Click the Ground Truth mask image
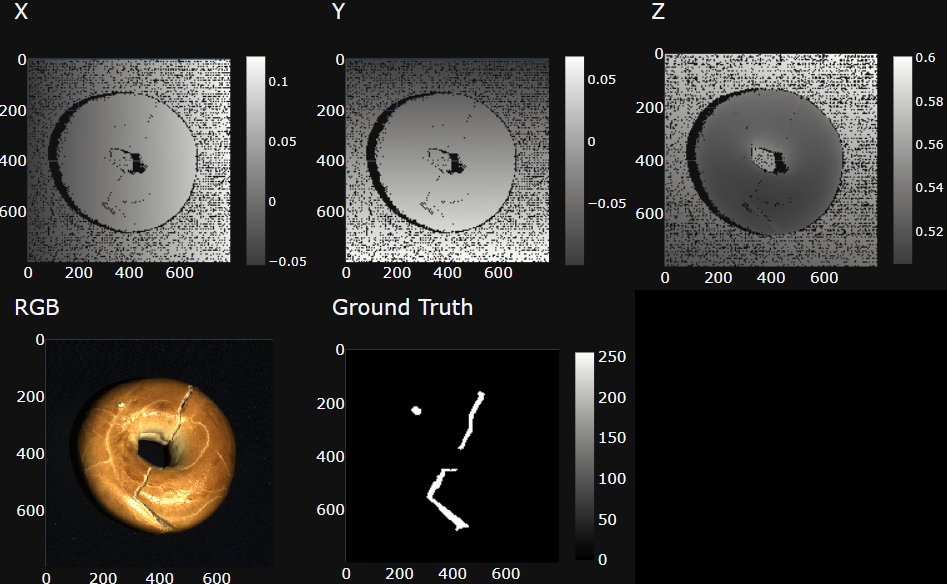Viewport: 947px width, 584px height. [x=452, y=456]
